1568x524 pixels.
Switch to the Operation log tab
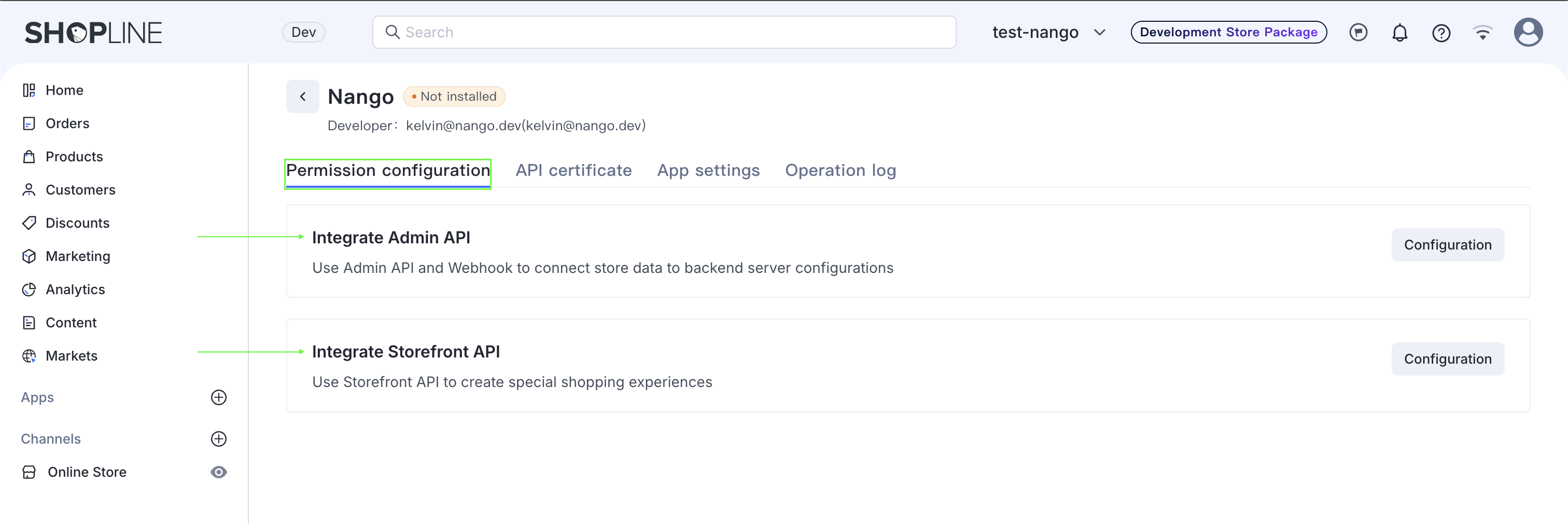(840, 171)
